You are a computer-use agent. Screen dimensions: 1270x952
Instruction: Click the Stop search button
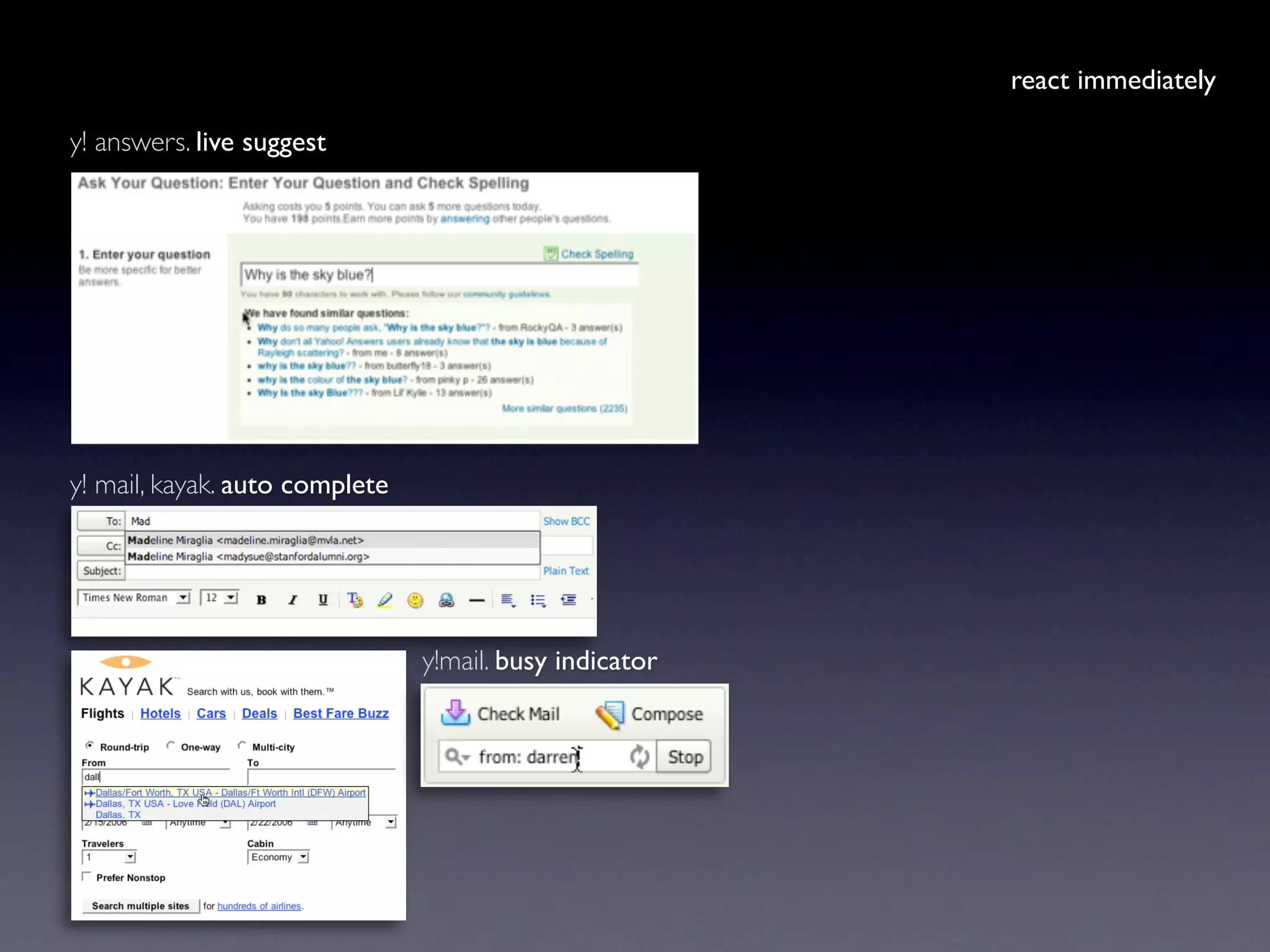(x=685, y=757)
